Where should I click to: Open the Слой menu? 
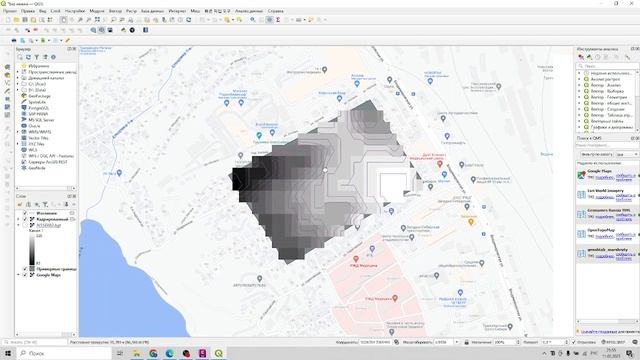[56, 11]
